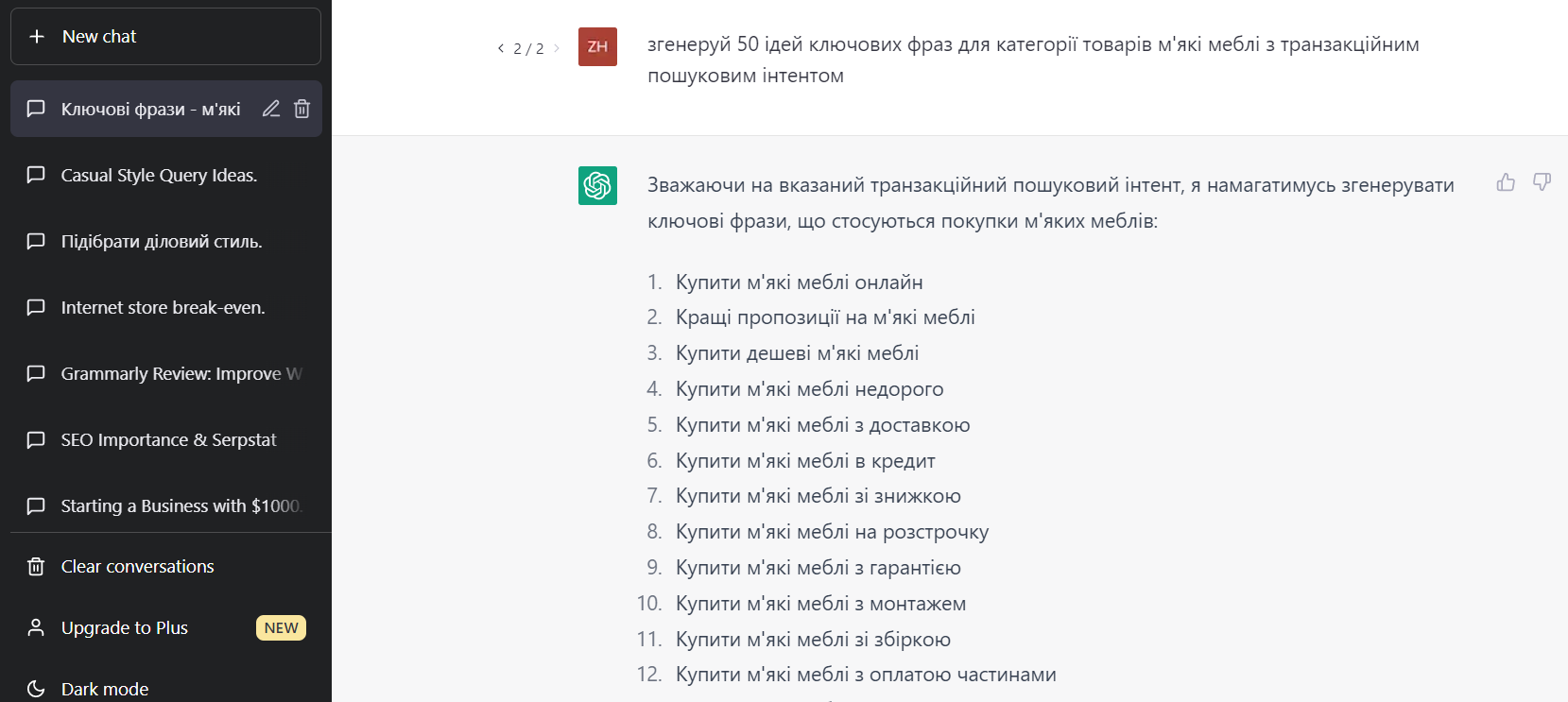Click the trash icon to delete current chat
The width and height of the screenshot is (1568, 702).
tap(302, 109)
